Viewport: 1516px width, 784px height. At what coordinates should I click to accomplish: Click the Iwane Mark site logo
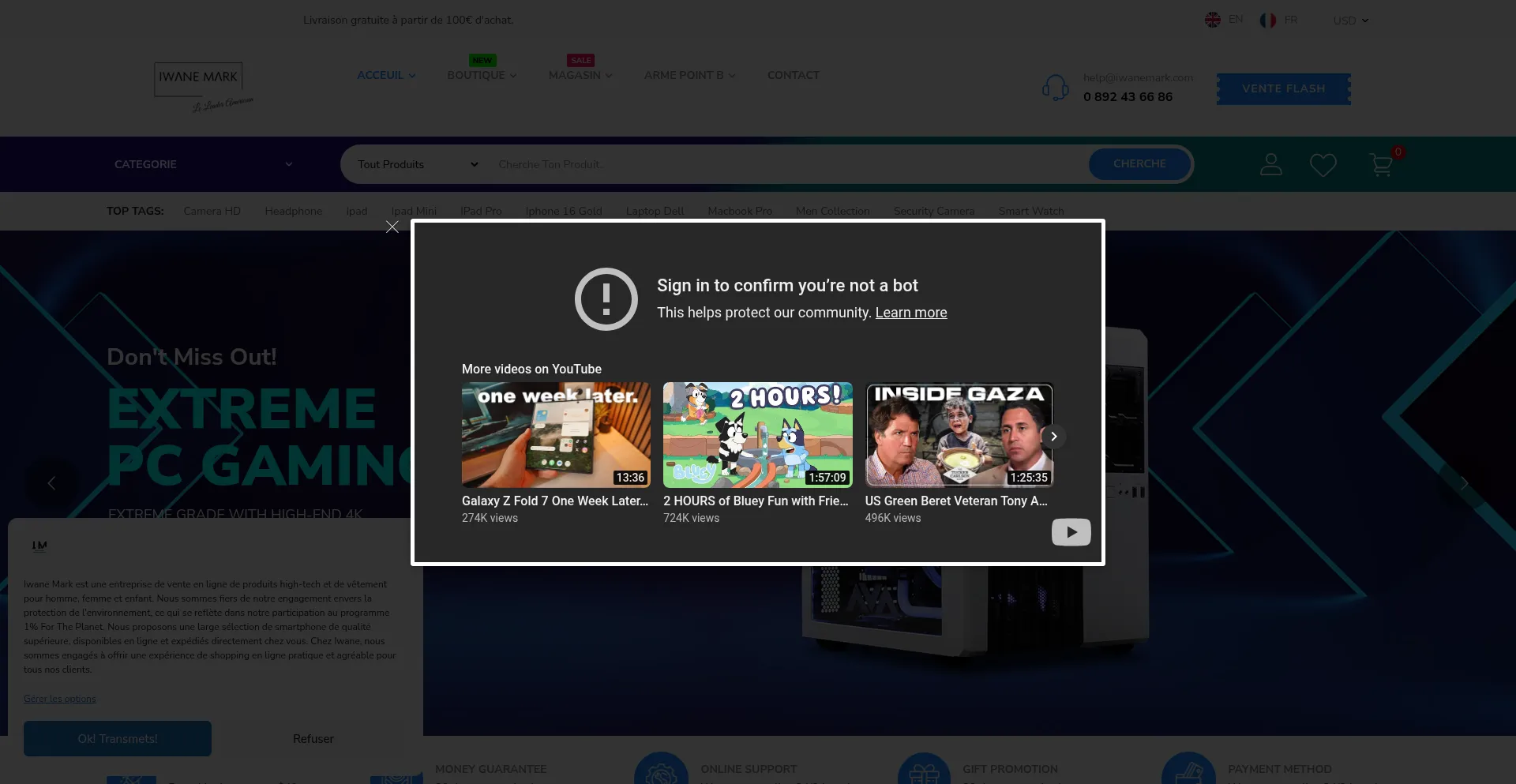point(204,87)
